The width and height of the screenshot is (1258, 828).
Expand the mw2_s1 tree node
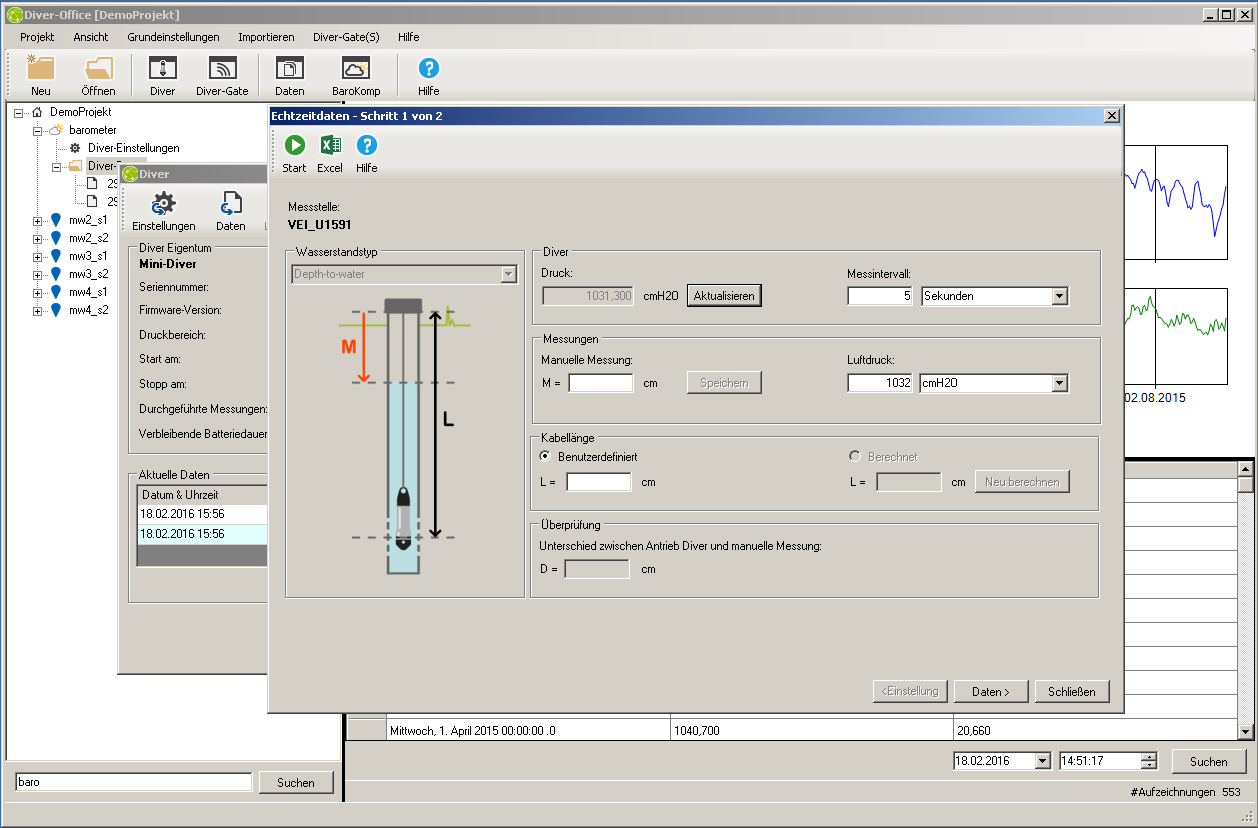tap(38, 220)
